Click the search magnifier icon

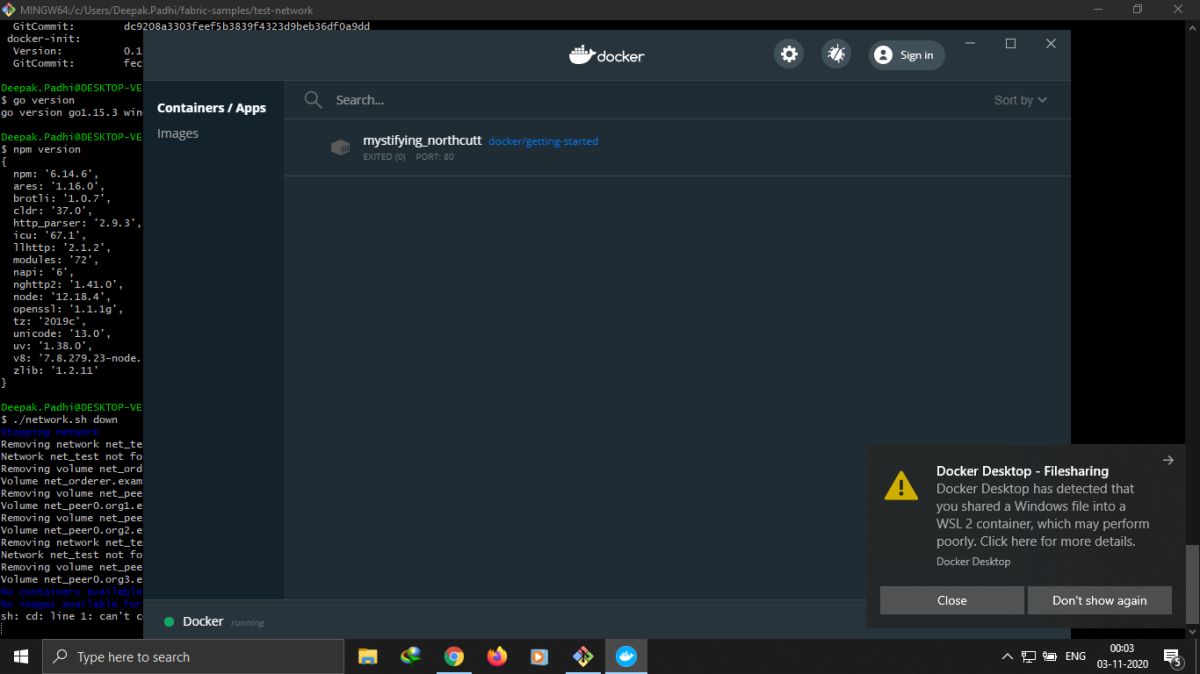(x=313, y=100)
